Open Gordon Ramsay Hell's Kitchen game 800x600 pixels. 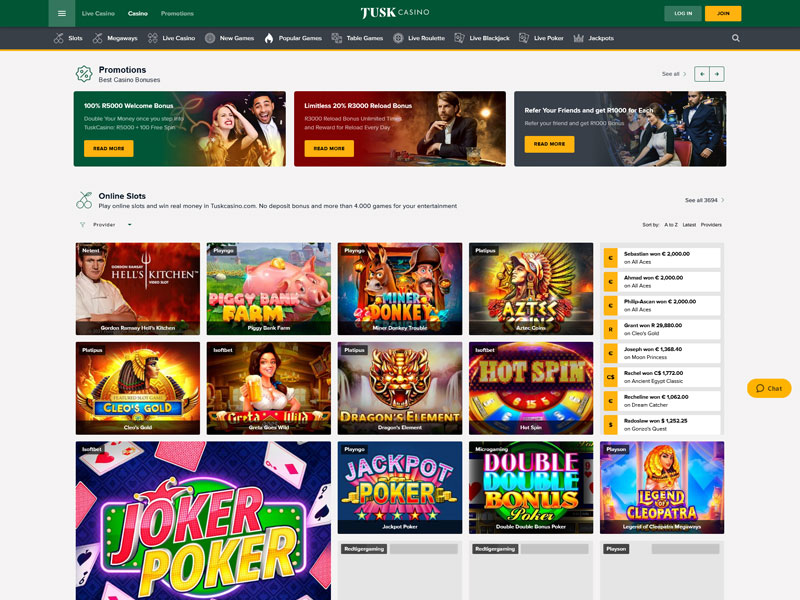coord(138,289)
